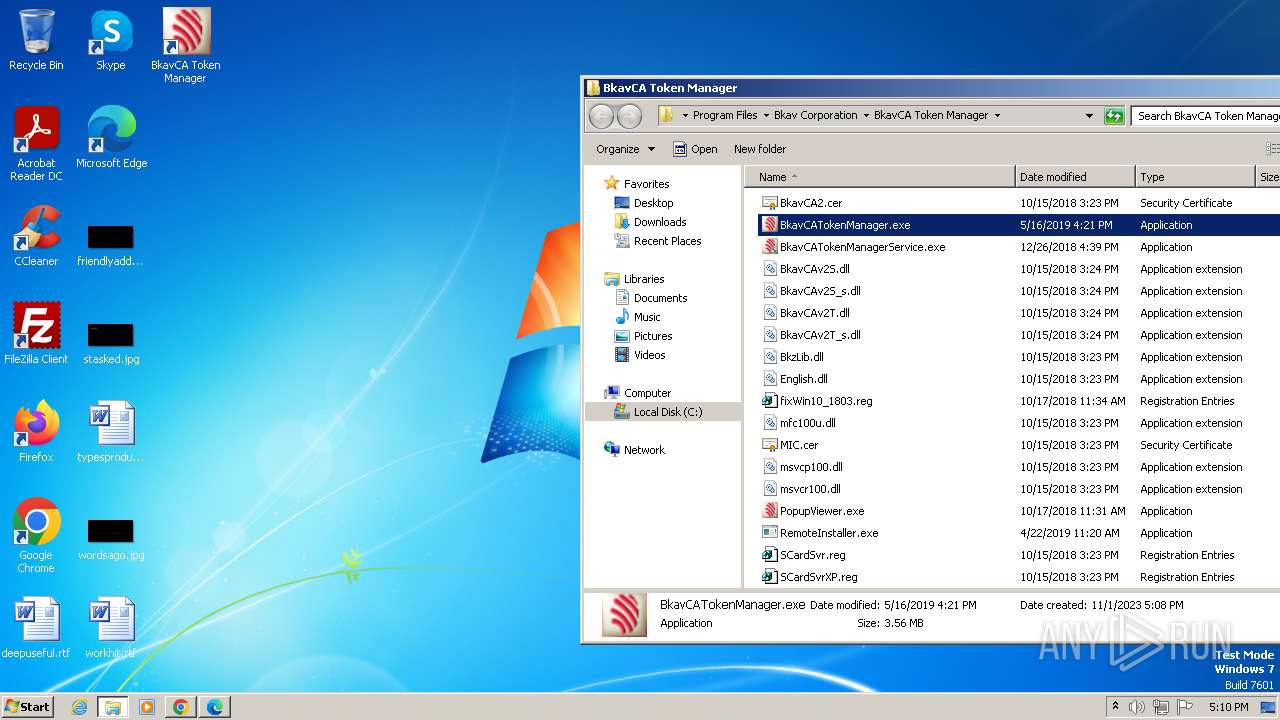Sort files by the Type column
The image size is (1280, 720).
(x=1195, y=177)
